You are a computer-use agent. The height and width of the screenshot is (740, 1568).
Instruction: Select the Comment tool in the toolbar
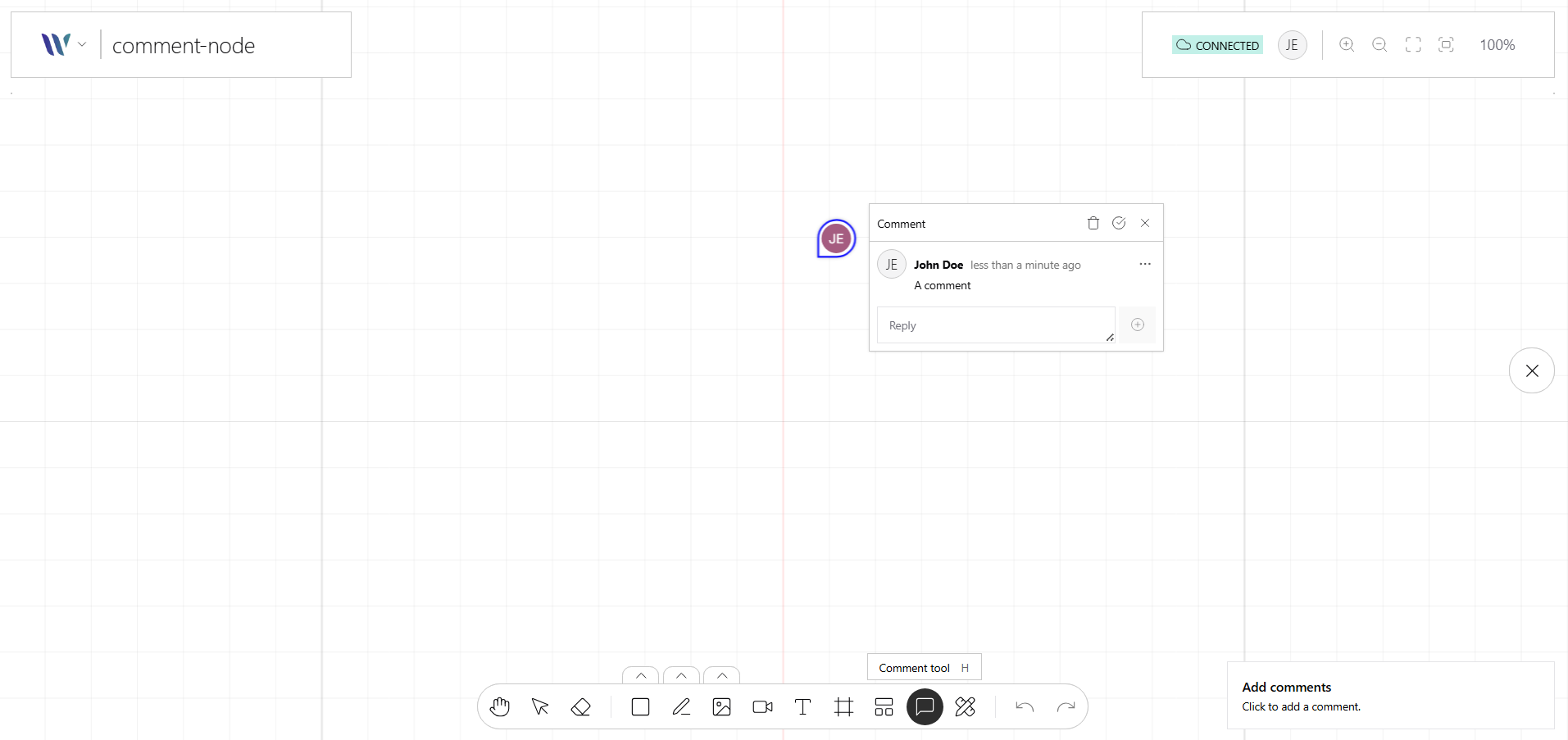925,706
